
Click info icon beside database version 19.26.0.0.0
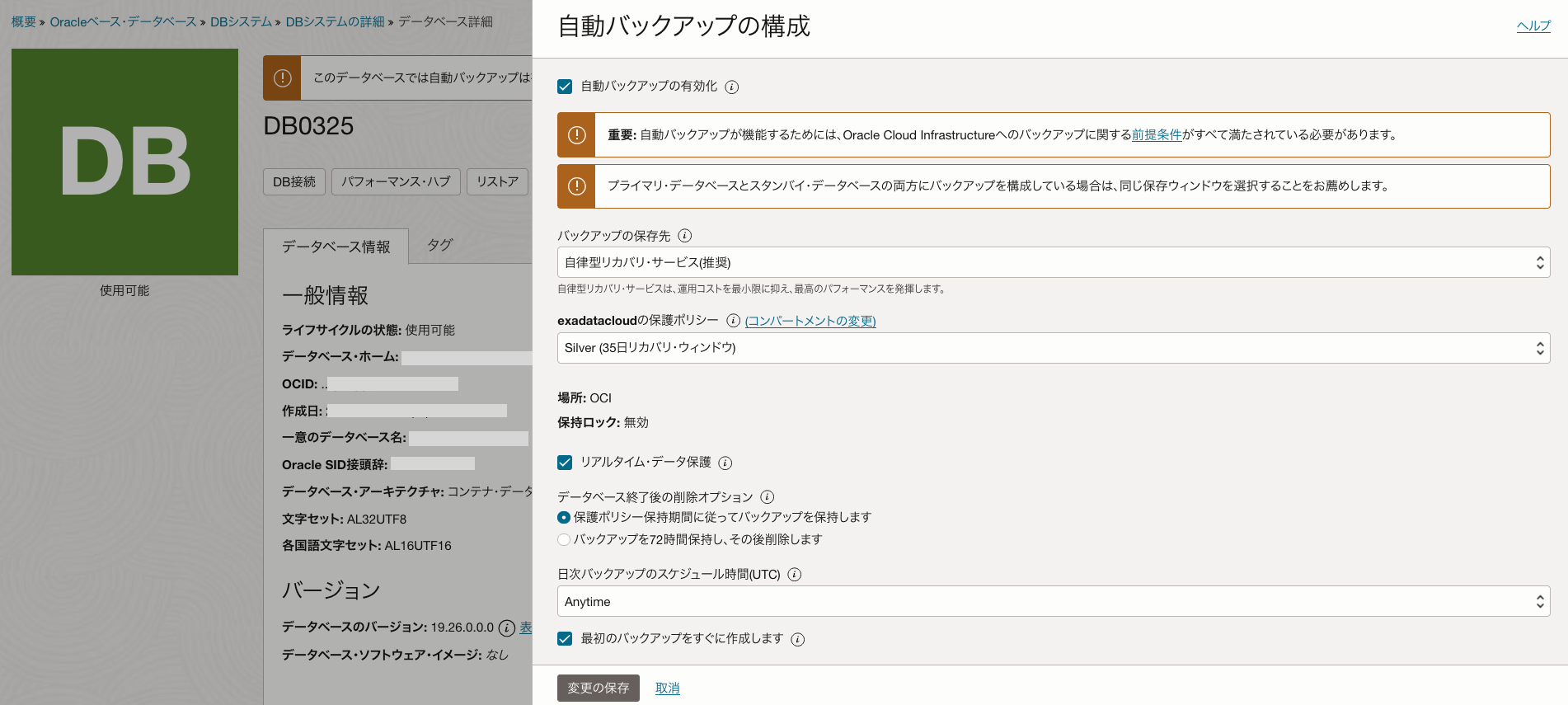point(507,628)
